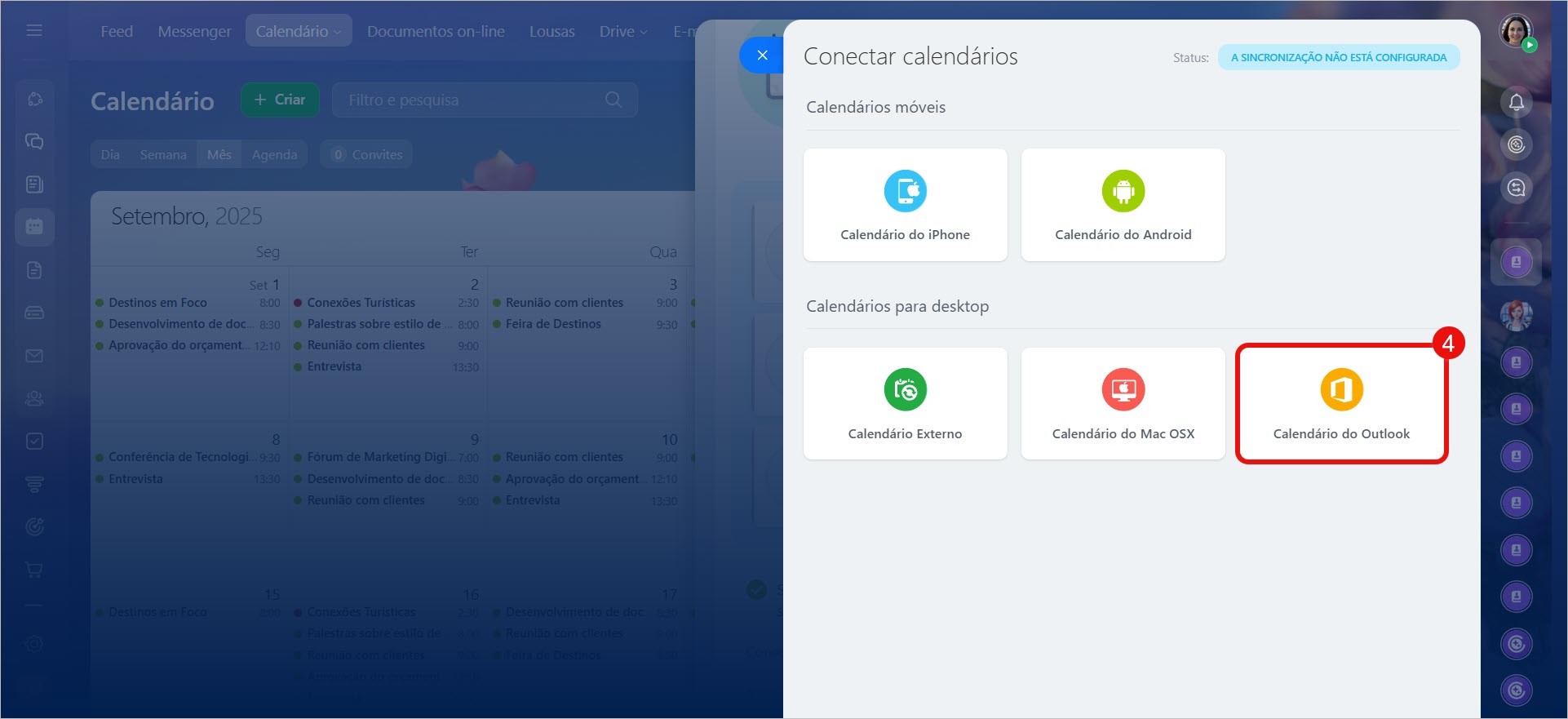1568x719 pixels.
Task: Open the tasks checkmark icon in left sidebar
Action: tap(34, 441)
